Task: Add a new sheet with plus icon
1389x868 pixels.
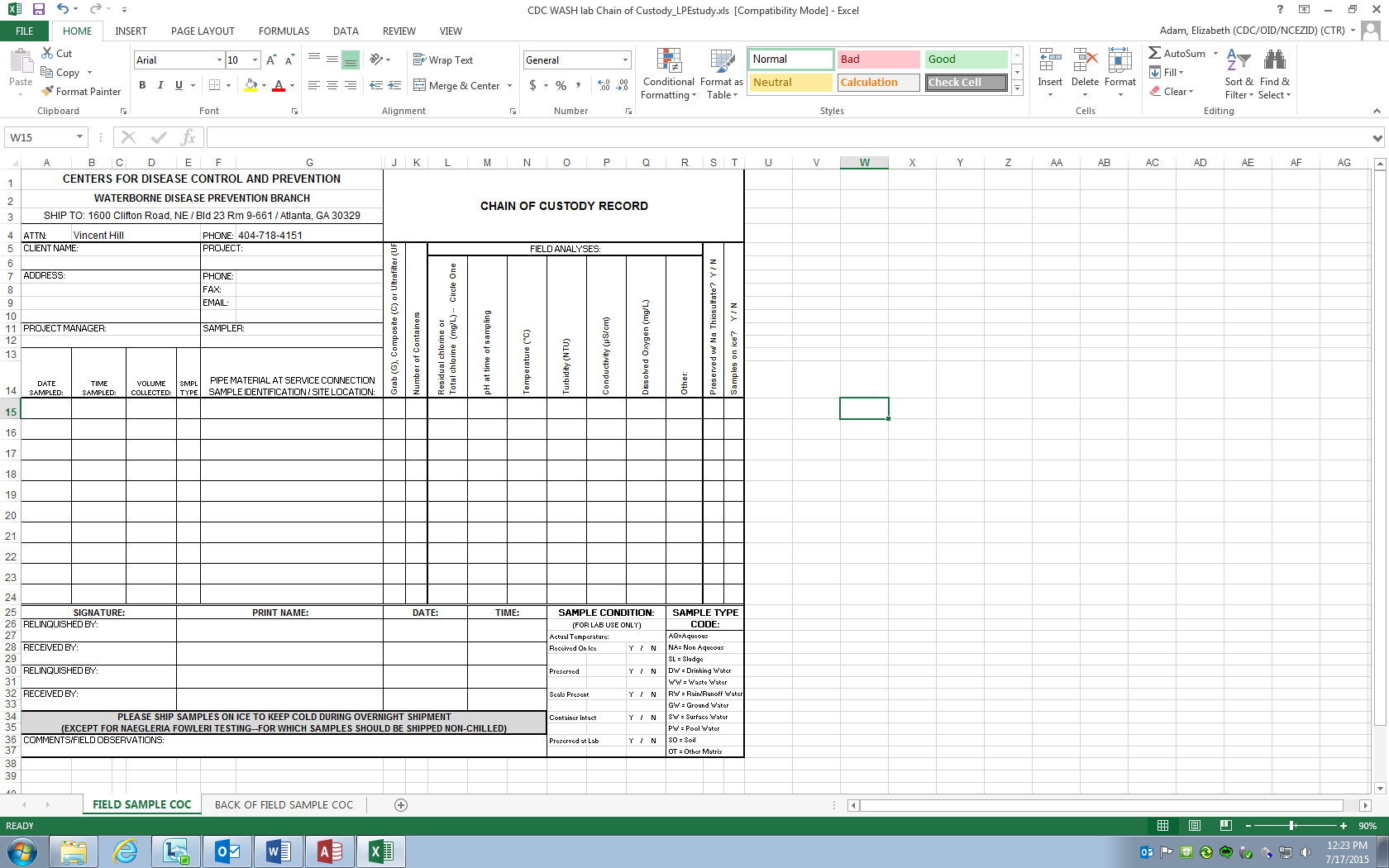Action: (401, 805)
